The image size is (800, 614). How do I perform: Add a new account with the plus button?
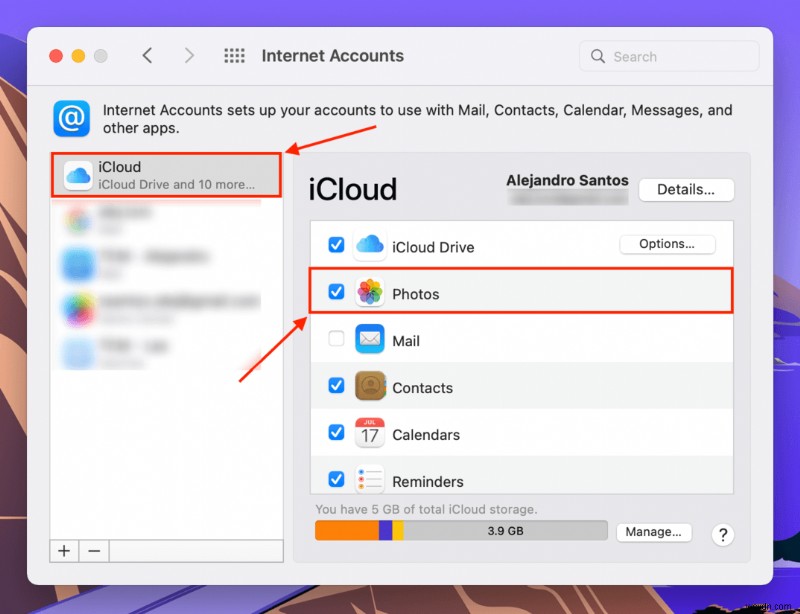(x=63, y=550)
